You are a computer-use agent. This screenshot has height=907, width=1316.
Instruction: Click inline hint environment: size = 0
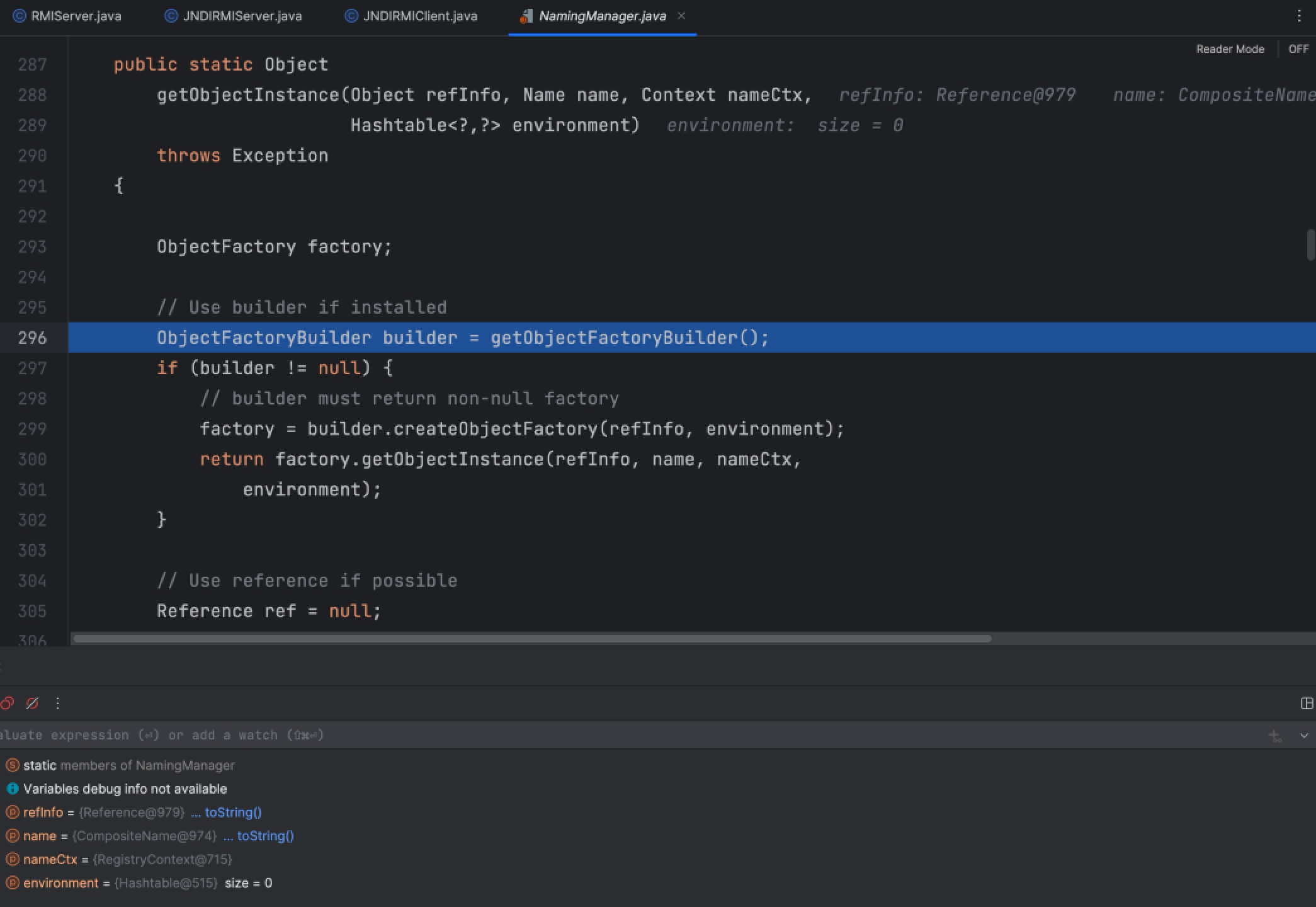pyautogui.click(x=785, y=125)
